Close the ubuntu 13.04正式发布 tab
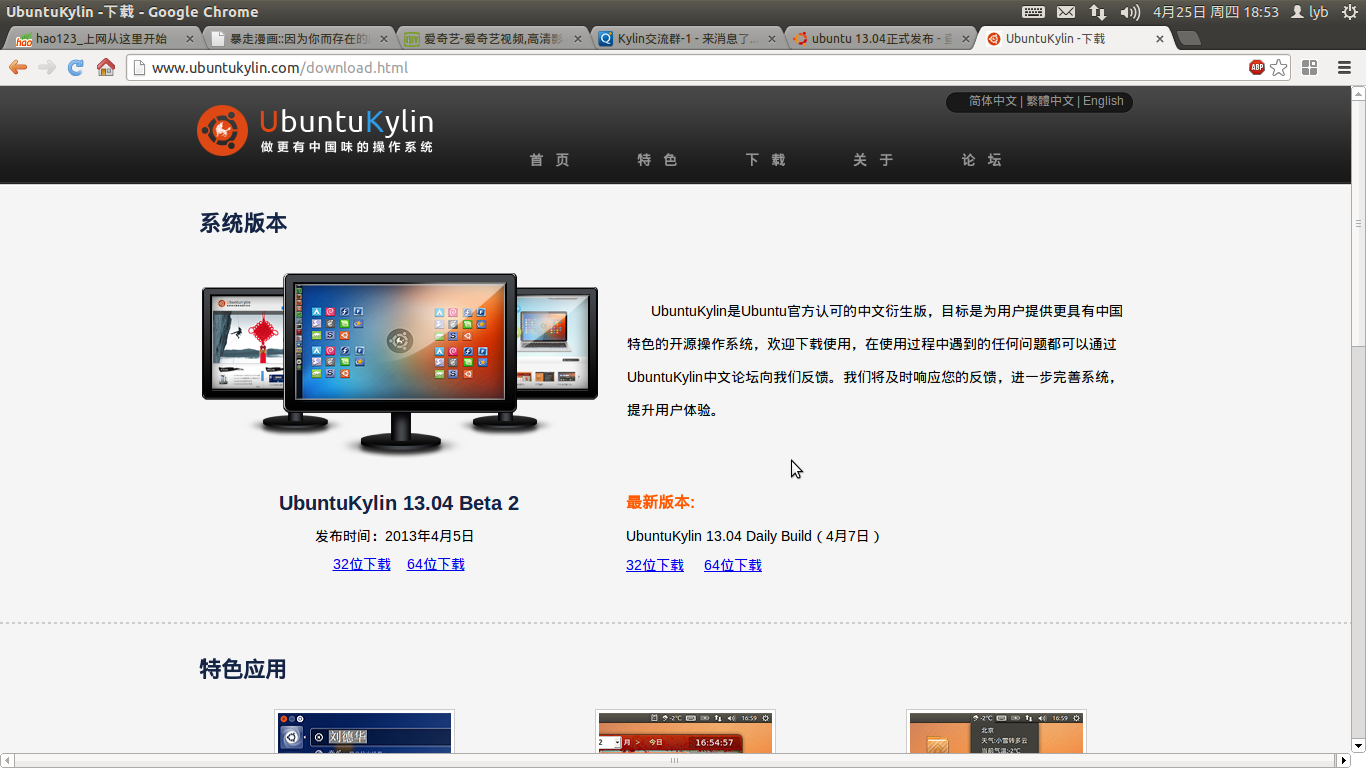Screen dimensions: 1366x768 (966, 39)
